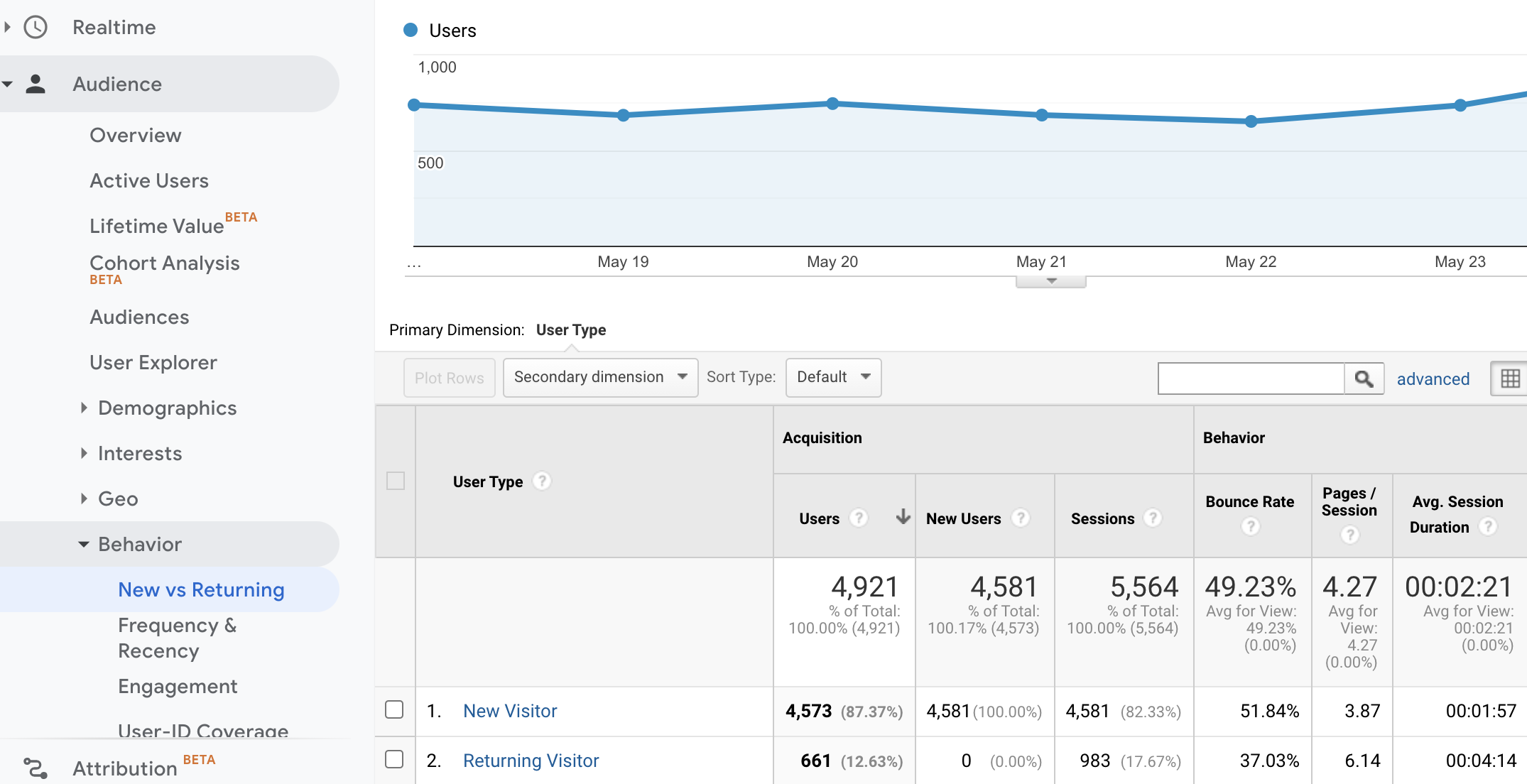Select New vs Returning menu item
This screenshot has width=1527, height=784.
pyautogui.click(x=200, y=590)
